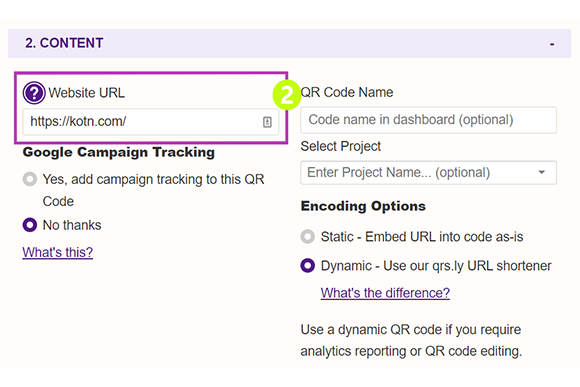
Task: Select 'Yes, add campaign tracking' radio button
Action: pyautogui.click(x=30, y=179)
